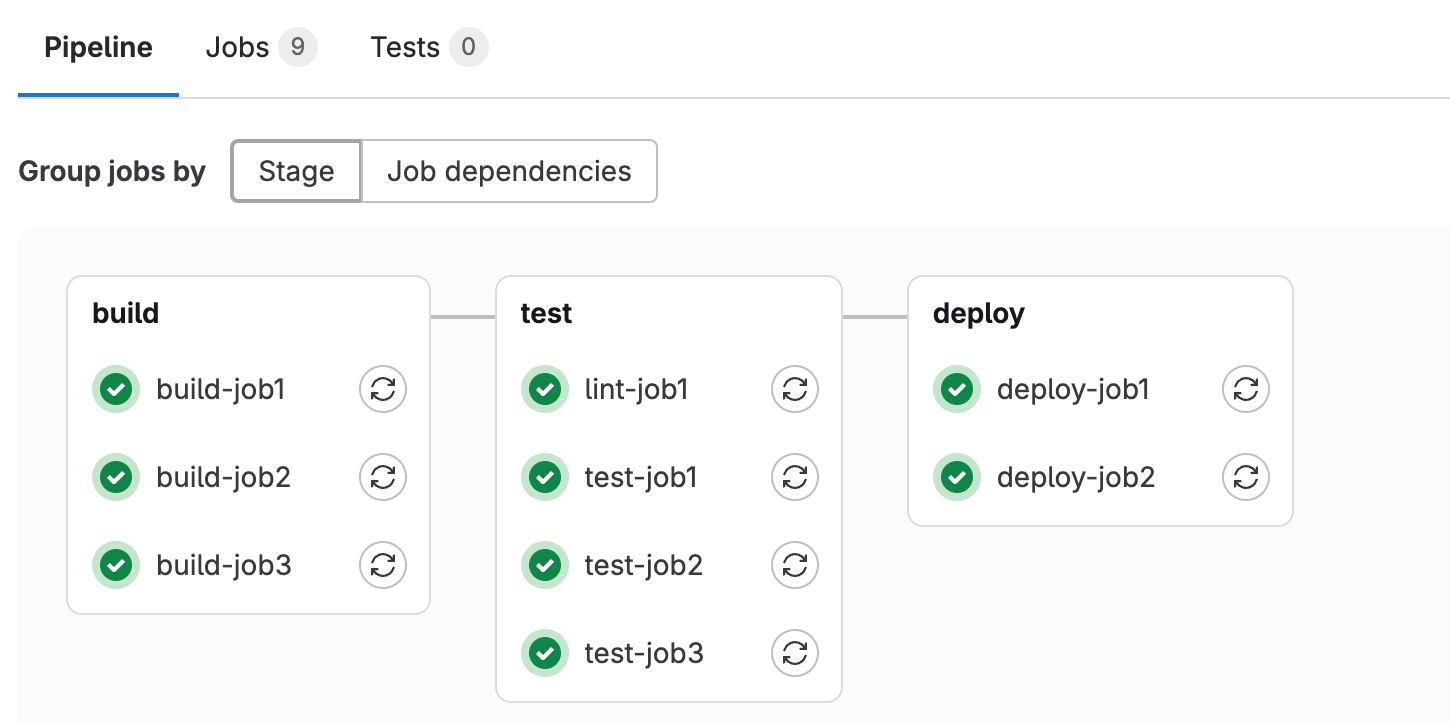Retry the build-job1 job

(x=383, y=389)
